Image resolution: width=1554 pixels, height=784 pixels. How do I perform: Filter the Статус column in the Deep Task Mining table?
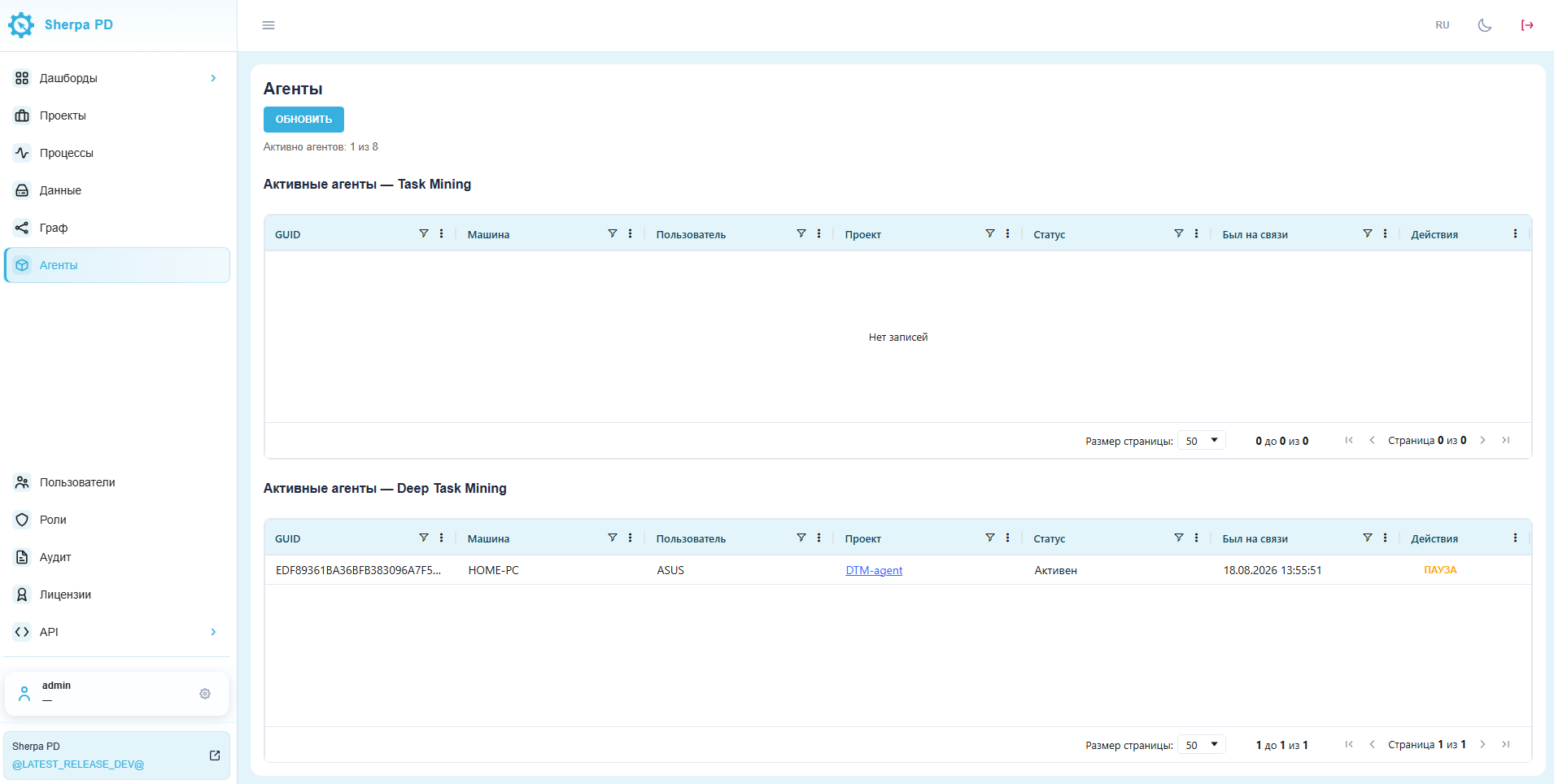(x=1178, y=538)
